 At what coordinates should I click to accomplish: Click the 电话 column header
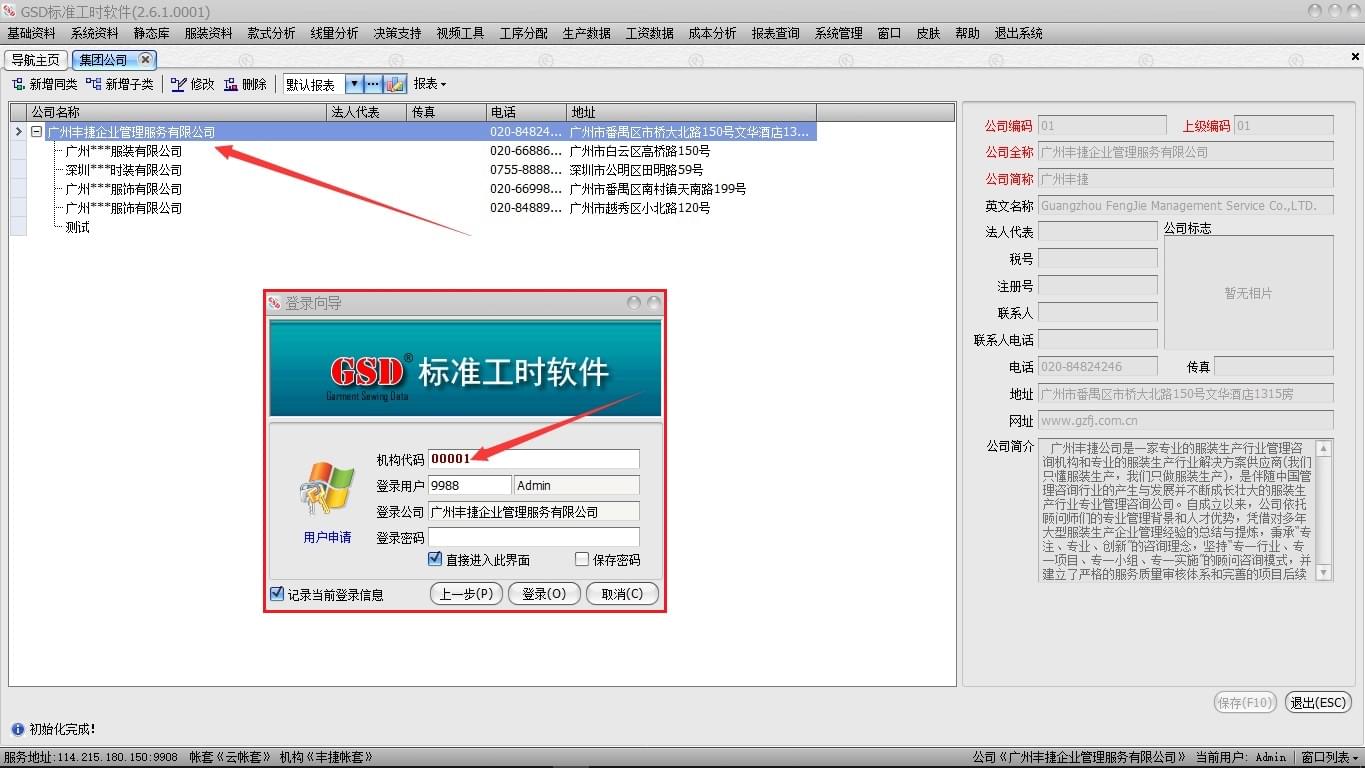tap(526, 112)
